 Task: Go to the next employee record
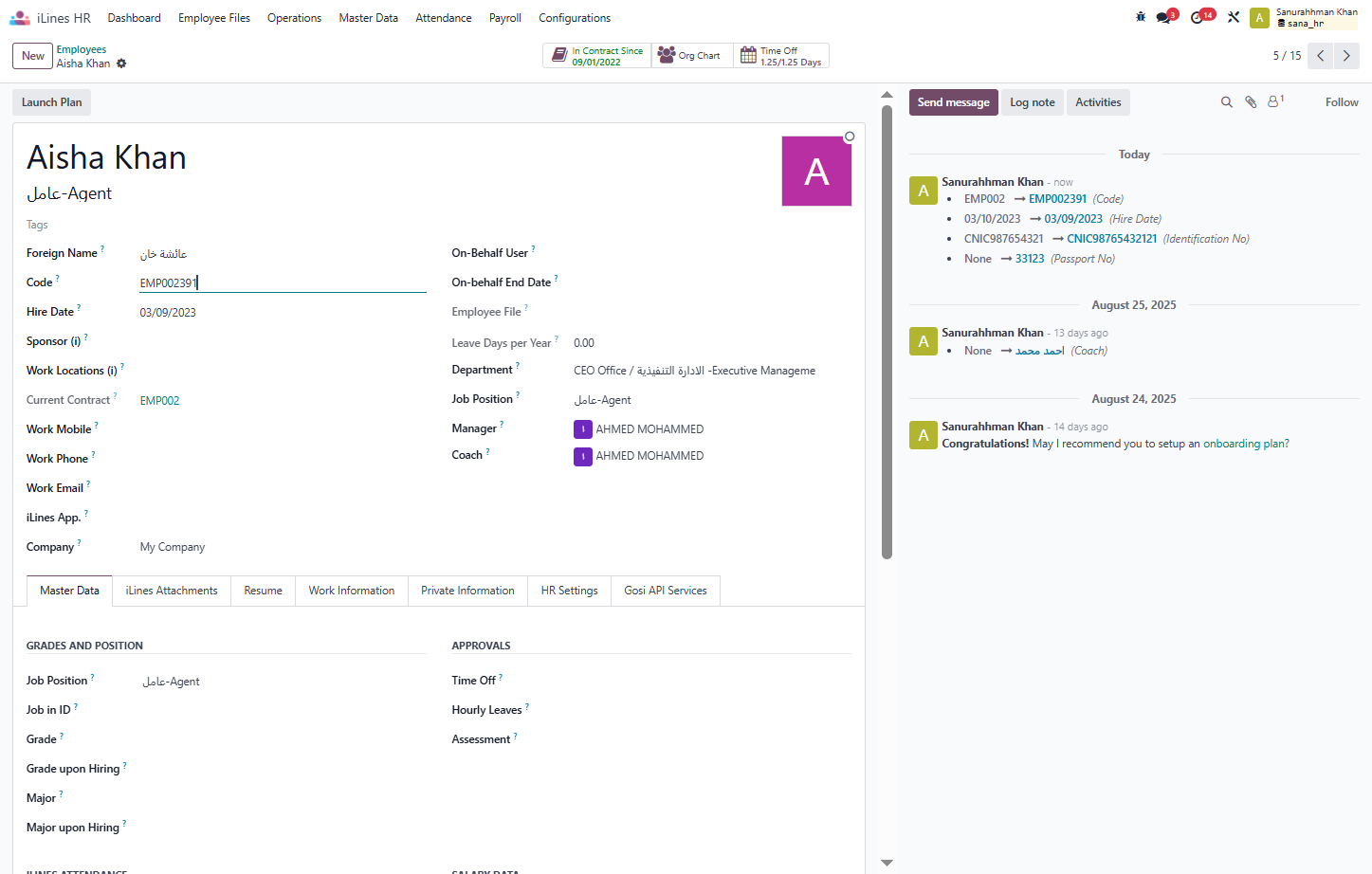click(1346, 56)
